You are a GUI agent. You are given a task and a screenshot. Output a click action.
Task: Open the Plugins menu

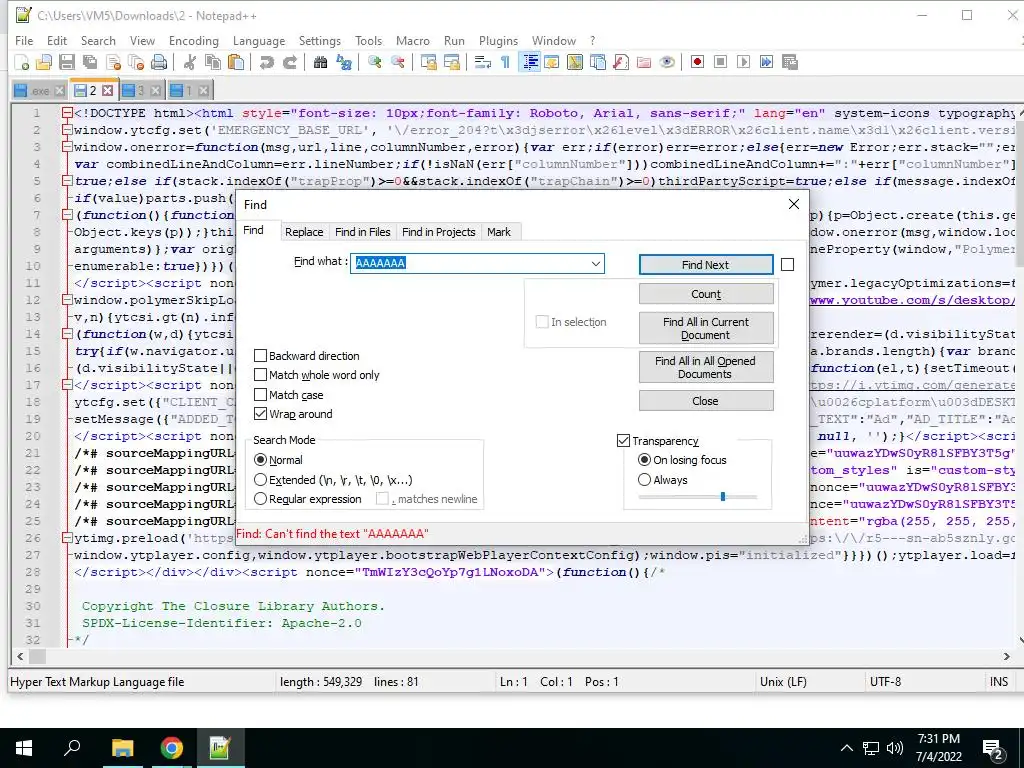pos(498,40)
